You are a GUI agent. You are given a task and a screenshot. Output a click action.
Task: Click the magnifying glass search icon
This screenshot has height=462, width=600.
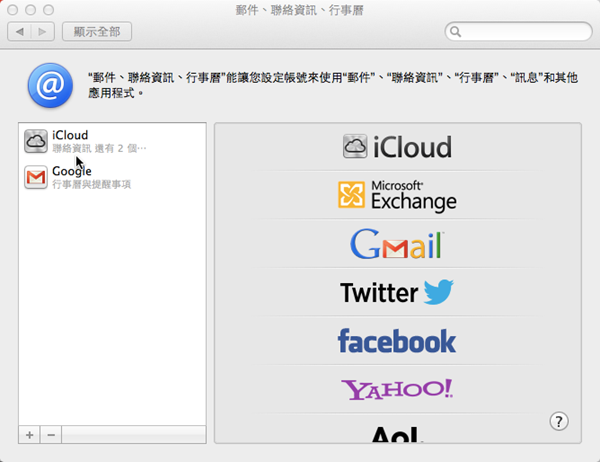(x=455, y=31)
